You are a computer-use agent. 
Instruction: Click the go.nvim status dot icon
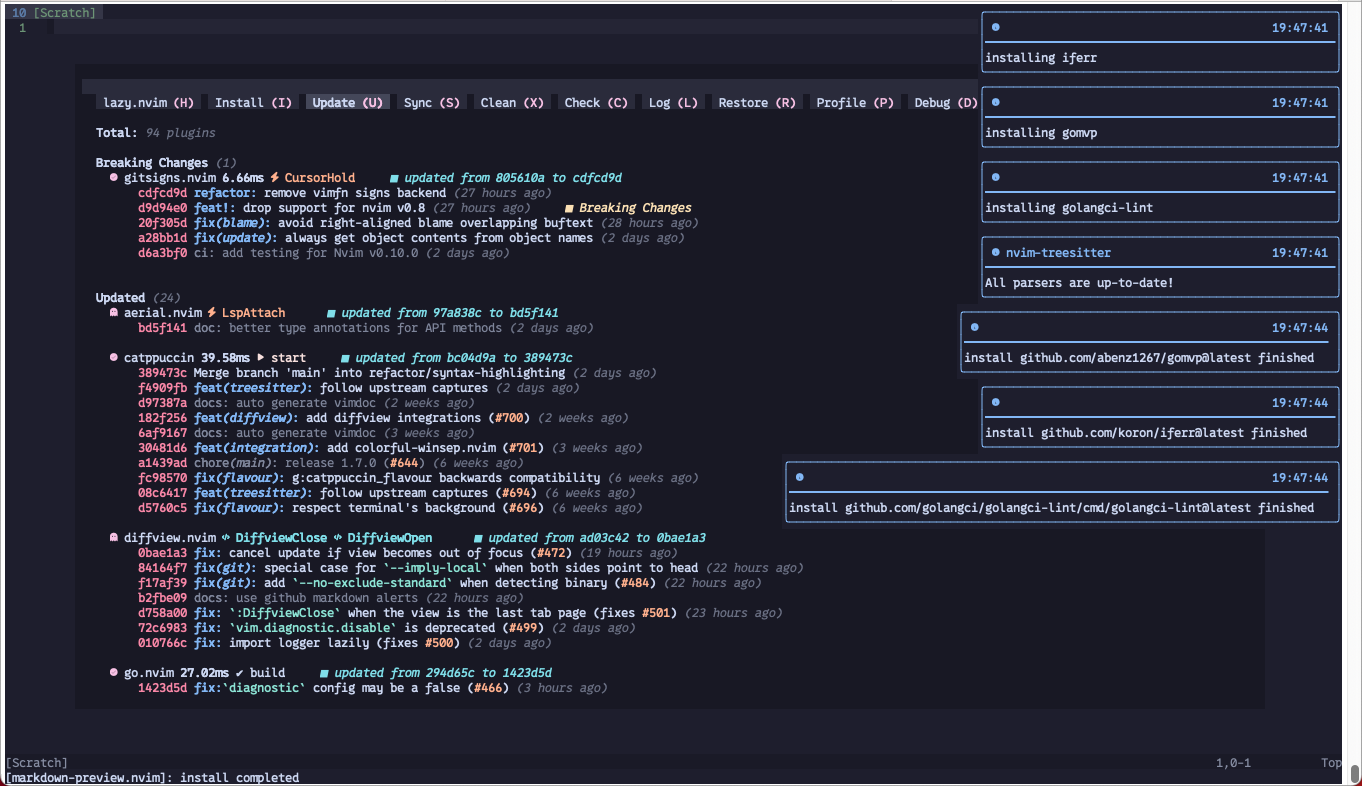[114, 673]
